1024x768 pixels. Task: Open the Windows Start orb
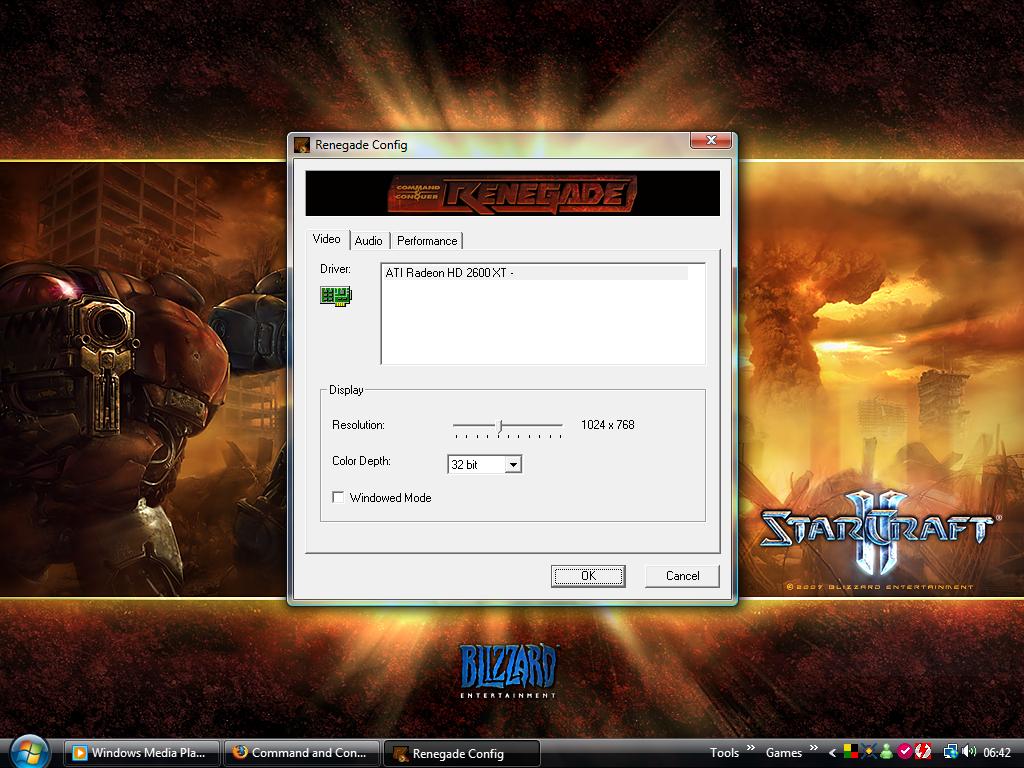click(x=28, y=751)
